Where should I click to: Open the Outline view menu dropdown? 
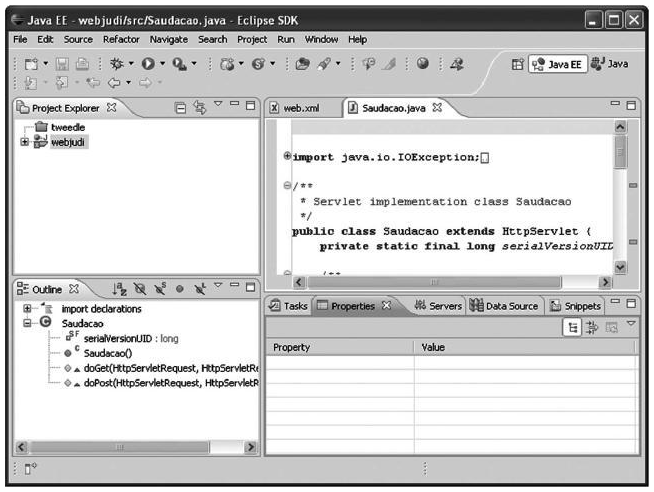point(217,289)
